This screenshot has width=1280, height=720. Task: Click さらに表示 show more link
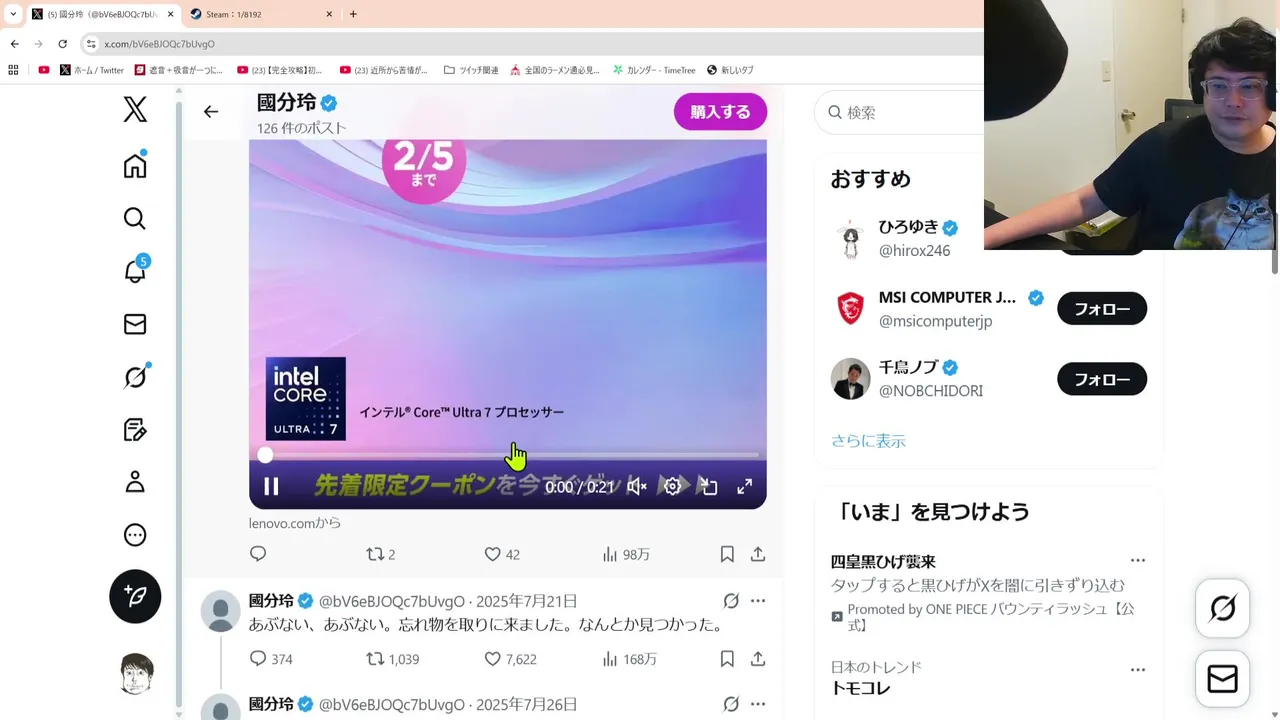coord(868,441)
